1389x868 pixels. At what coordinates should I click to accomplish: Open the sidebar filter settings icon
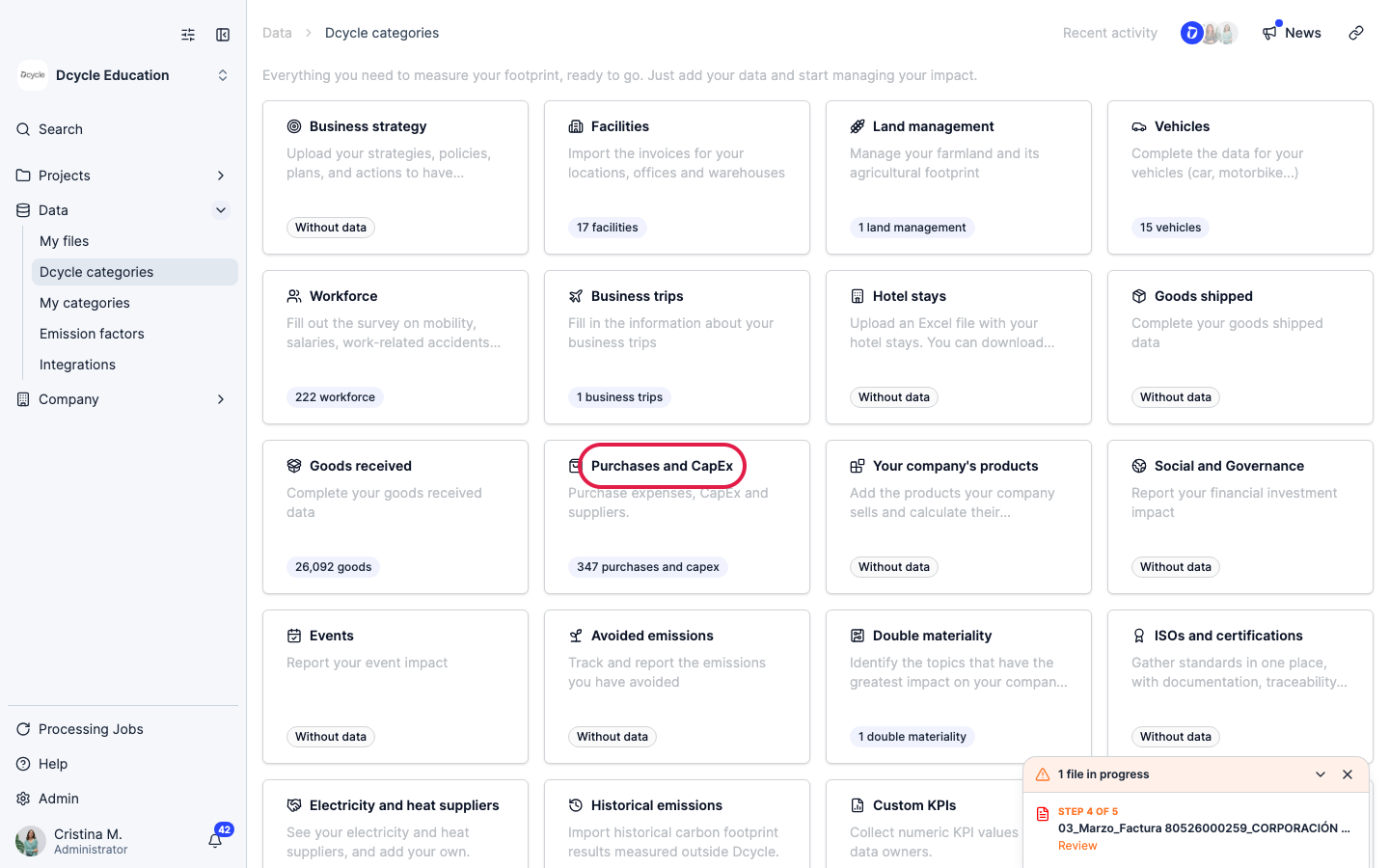click(x=188, y=35)
